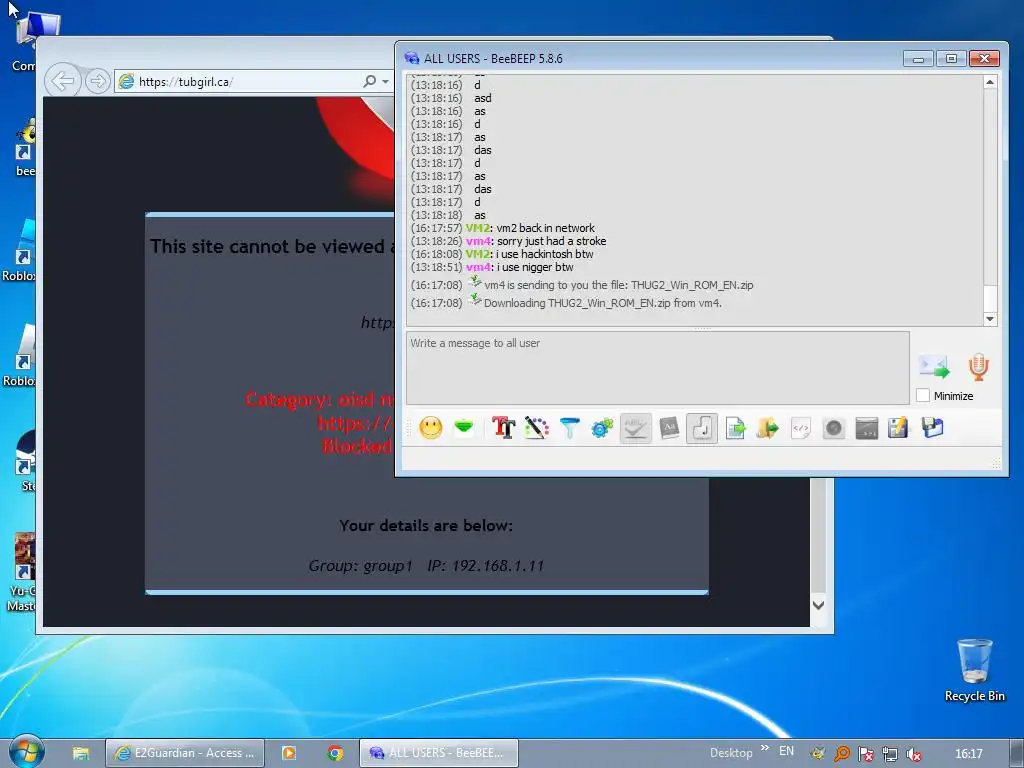
Task: Click the search magnifier in IE address bar
Action: click(x=370, y=81)
